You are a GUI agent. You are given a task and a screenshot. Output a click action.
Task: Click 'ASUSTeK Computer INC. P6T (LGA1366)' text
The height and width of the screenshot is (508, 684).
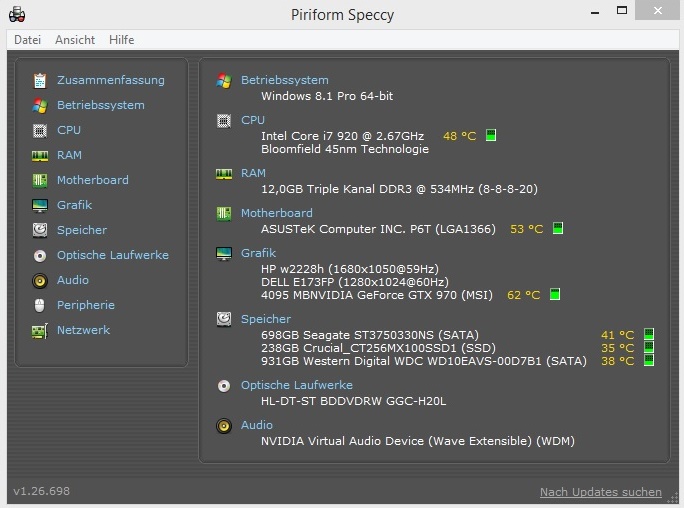(378, 229)
